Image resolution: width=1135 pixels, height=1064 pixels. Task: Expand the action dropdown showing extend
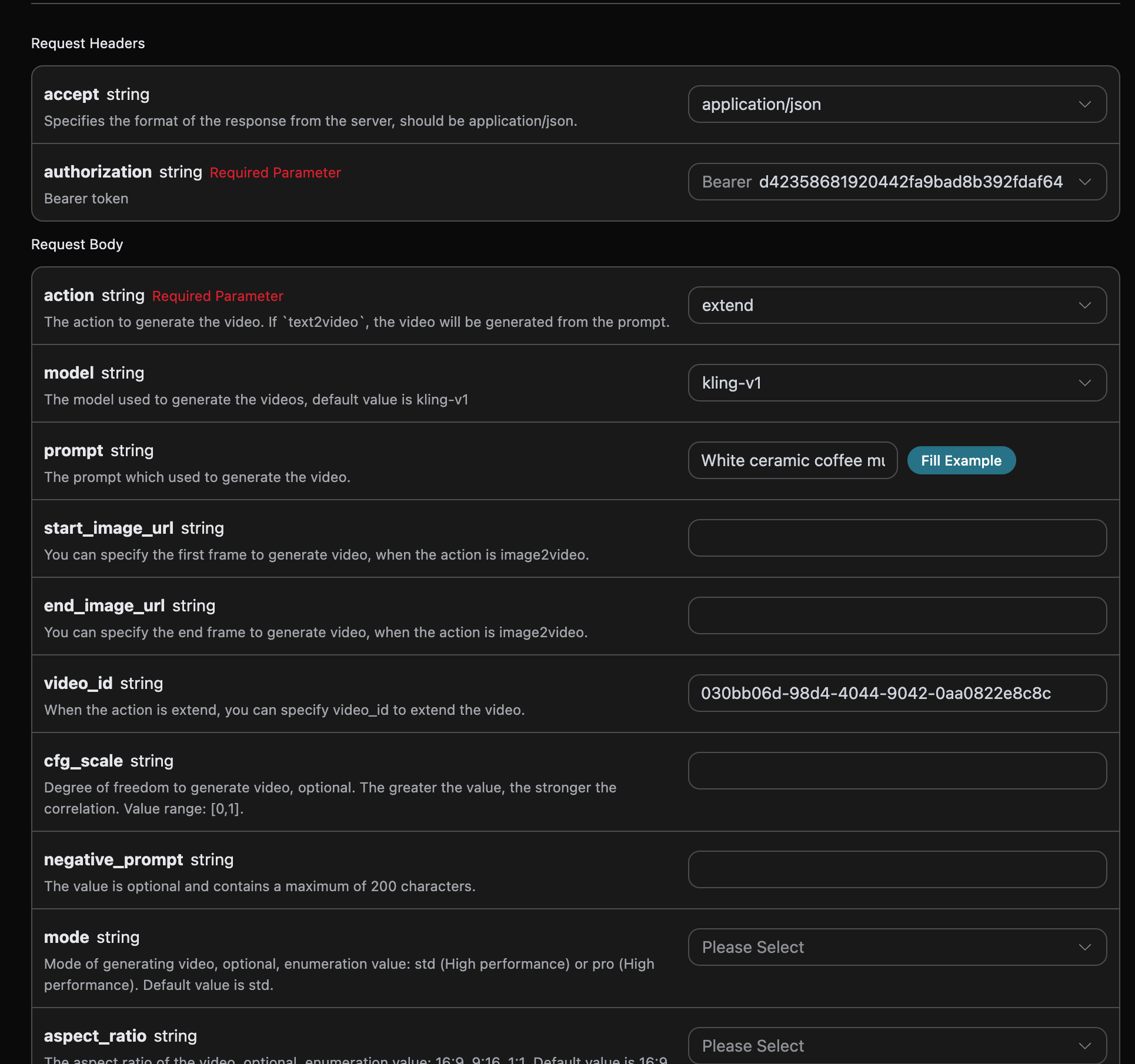(x=896, y=305)
